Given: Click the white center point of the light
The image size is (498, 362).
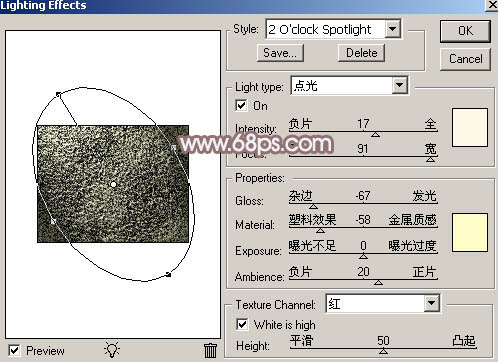Looking at the screenshot, I should click(113, 184).
